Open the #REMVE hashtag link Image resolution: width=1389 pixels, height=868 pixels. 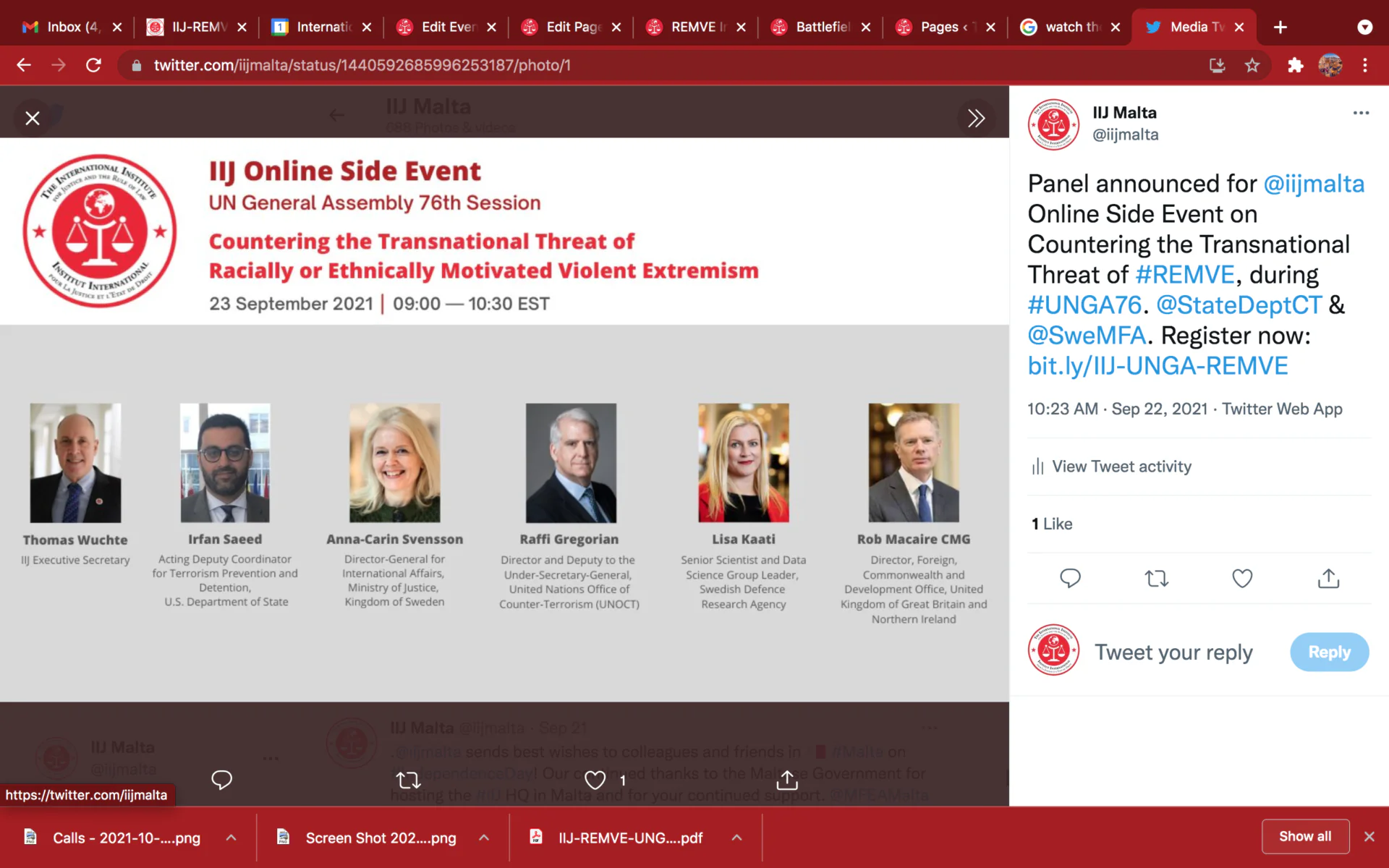click(x=1185, y=275)
